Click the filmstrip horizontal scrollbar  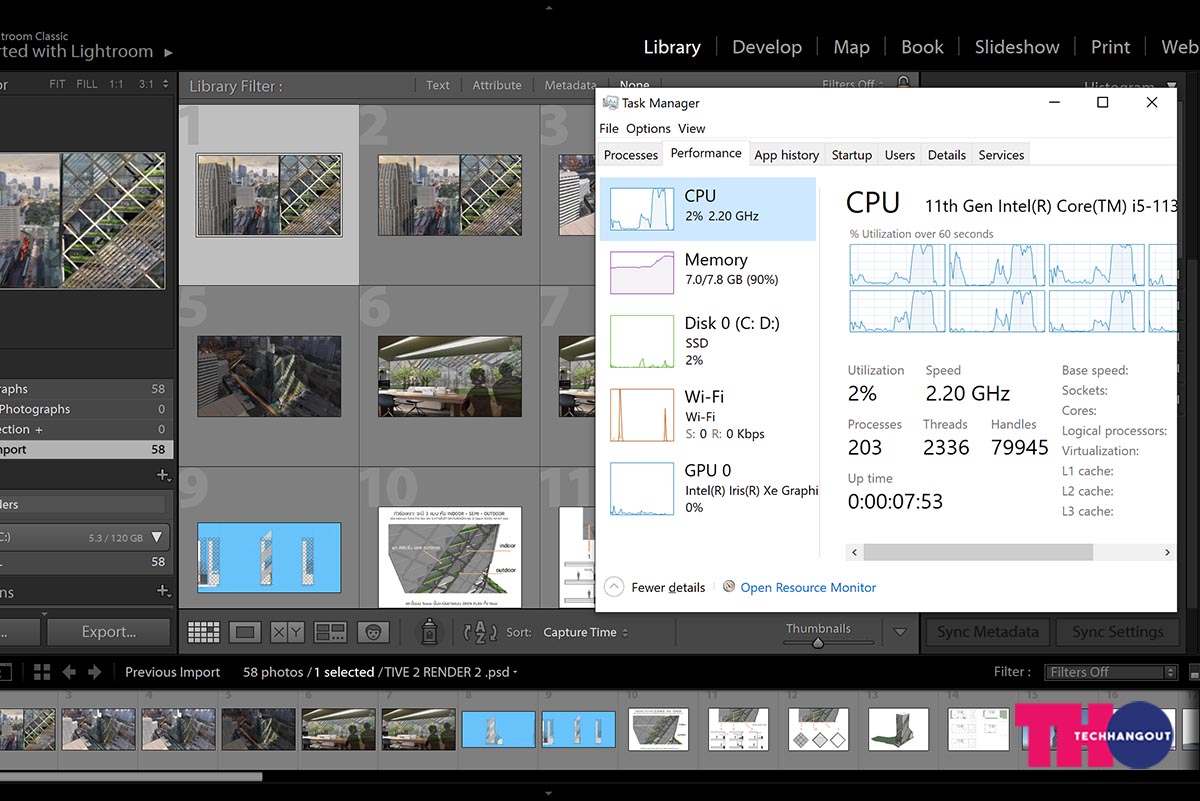tap(131, 776)
